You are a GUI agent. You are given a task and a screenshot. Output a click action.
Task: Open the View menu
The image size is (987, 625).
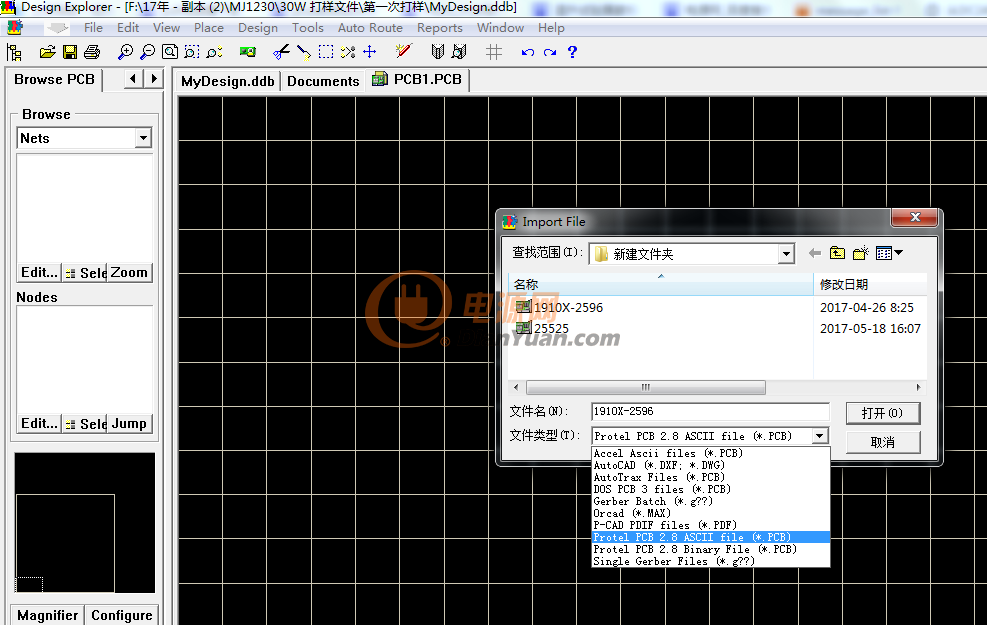click(166, 28)
